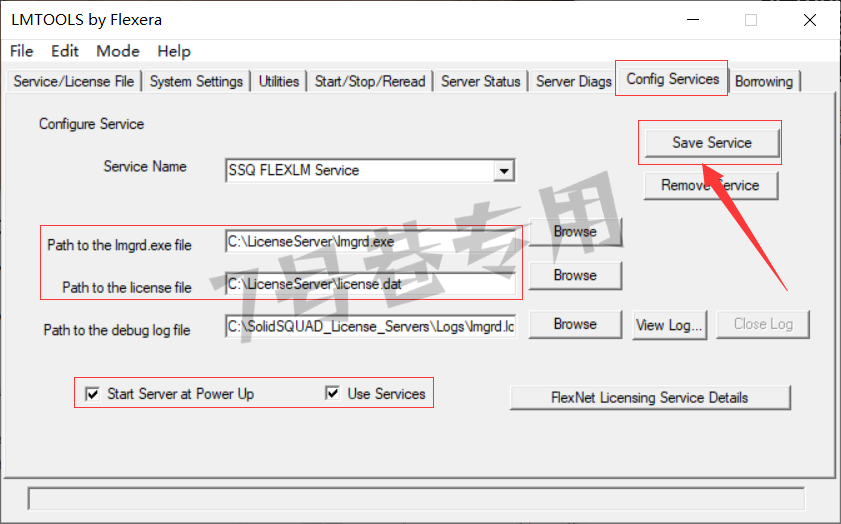841x524 pixels.
Task: Click the Path to the license file label
Action: 127,287
